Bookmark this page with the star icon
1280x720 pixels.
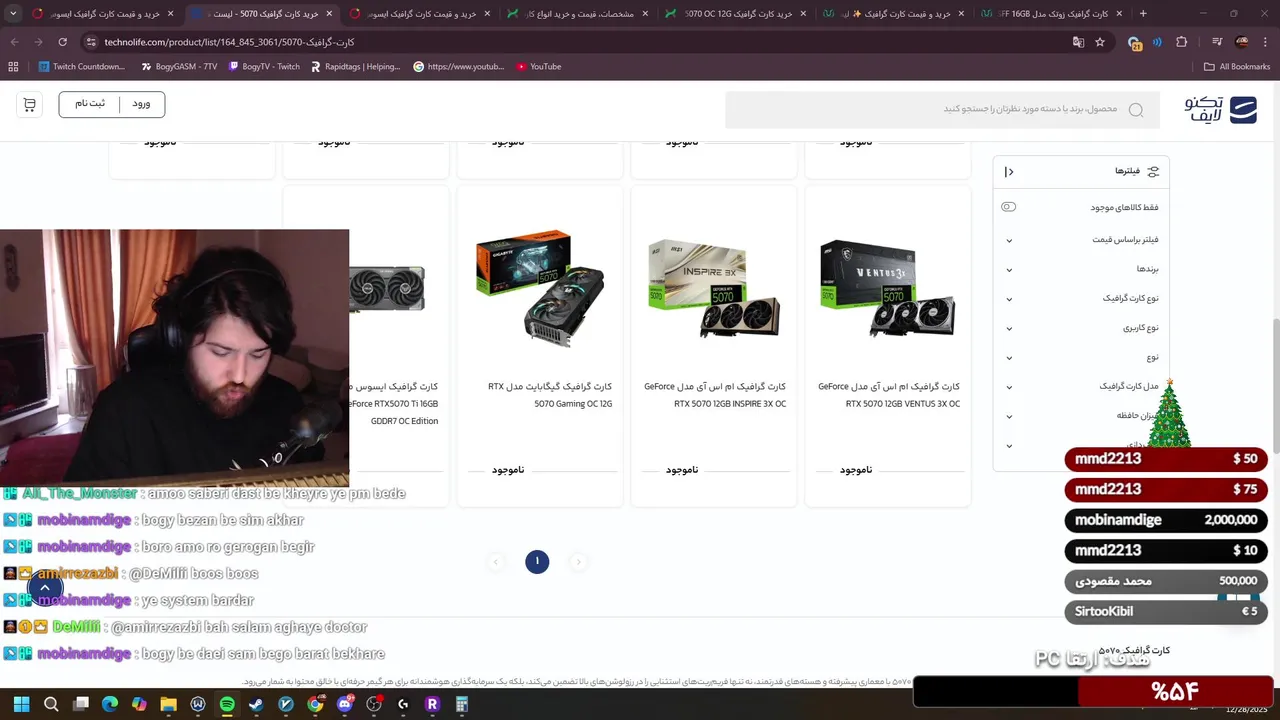1100,42
